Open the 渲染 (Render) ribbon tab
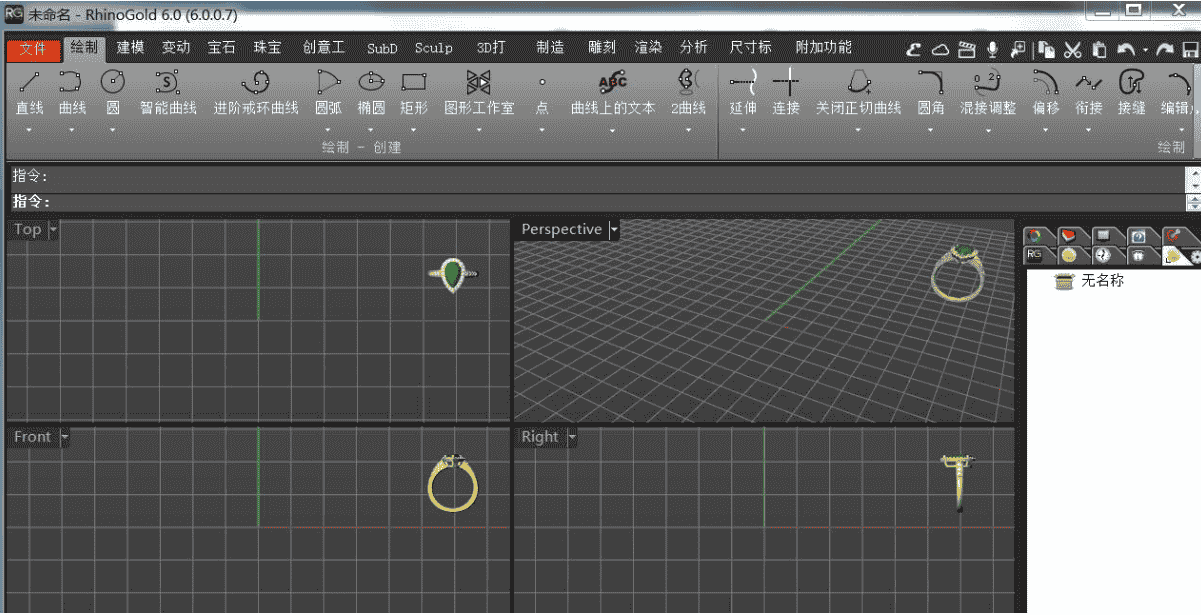Viewport: 1201px width, 615px height. (648, 47)
